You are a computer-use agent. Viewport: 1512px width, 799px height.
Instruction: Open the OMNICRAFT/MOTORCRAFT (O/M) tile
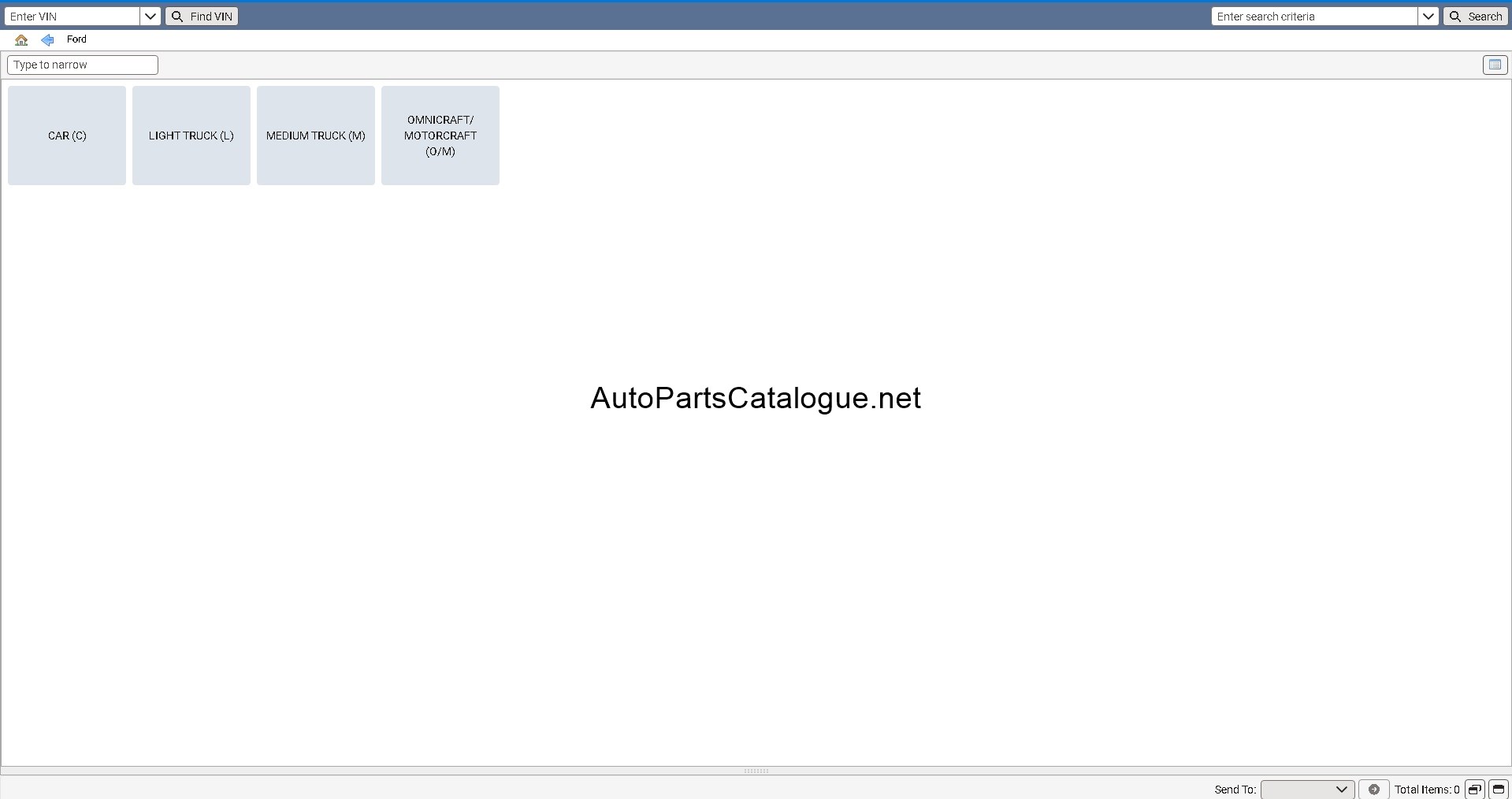[440, 136]
